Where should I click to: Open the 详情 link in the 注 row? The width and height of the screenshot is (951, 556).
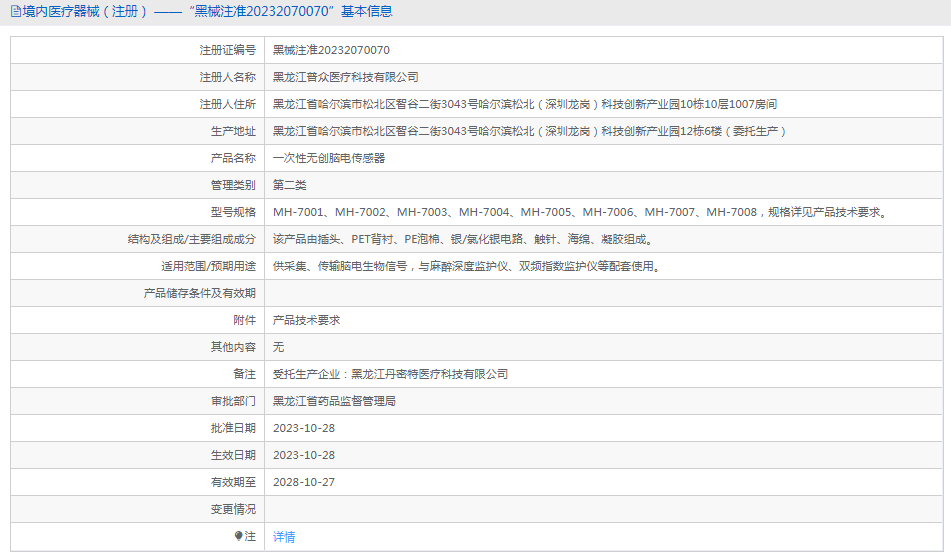click(284, 537)
